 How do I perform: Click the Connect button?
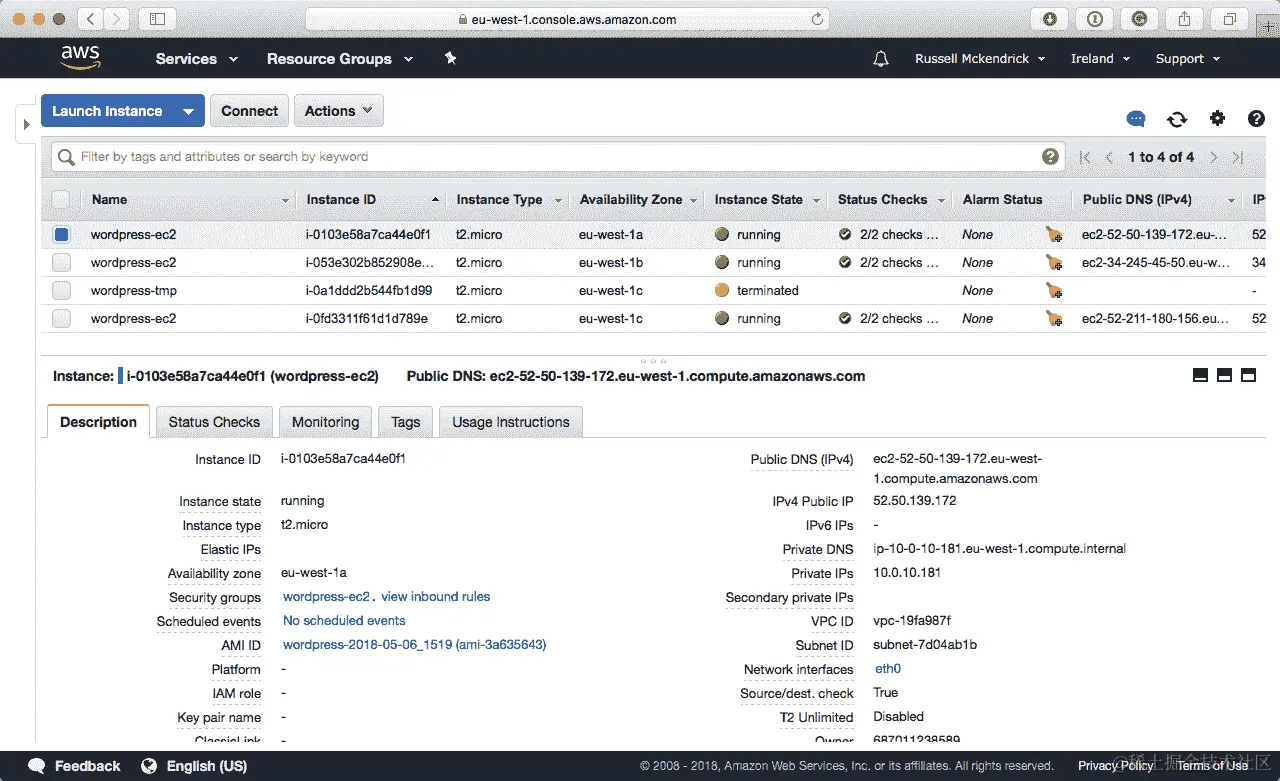pyautogui.click(x=250, y=111)
